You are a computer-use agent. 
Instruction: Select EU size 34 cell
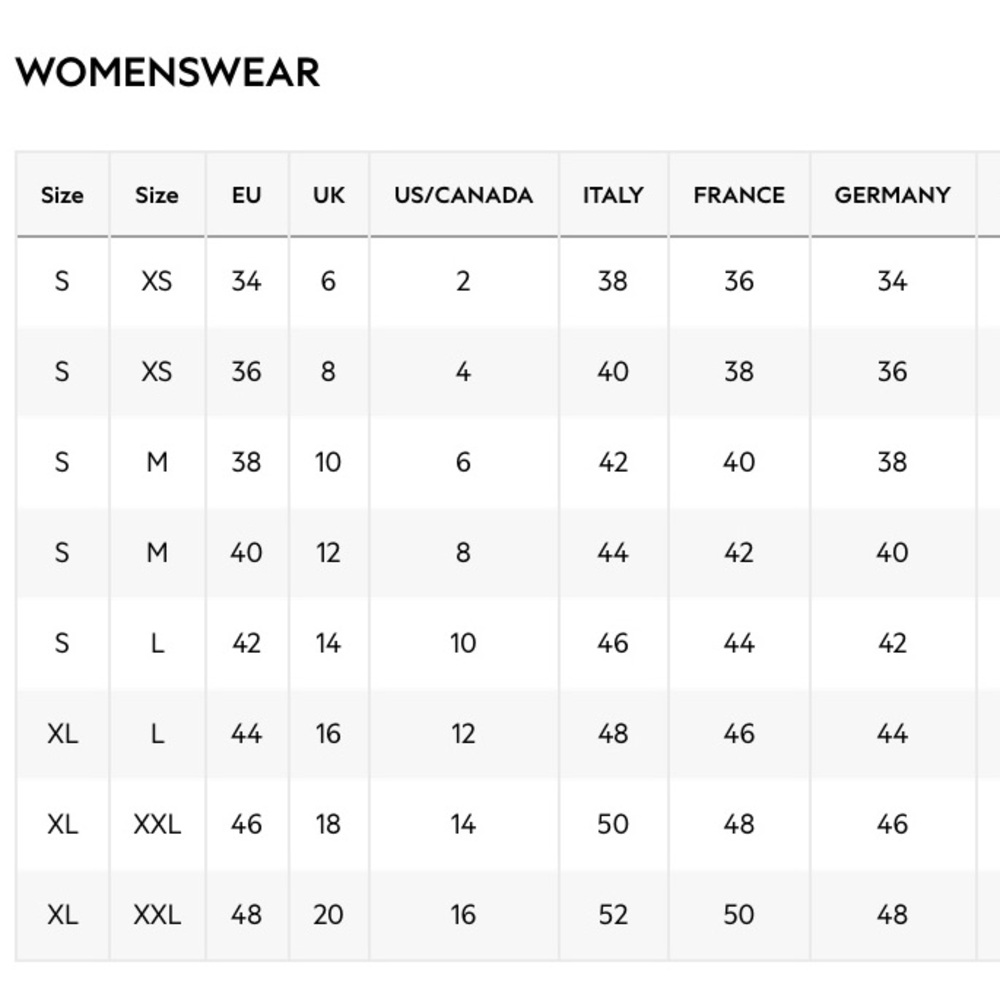247,281
